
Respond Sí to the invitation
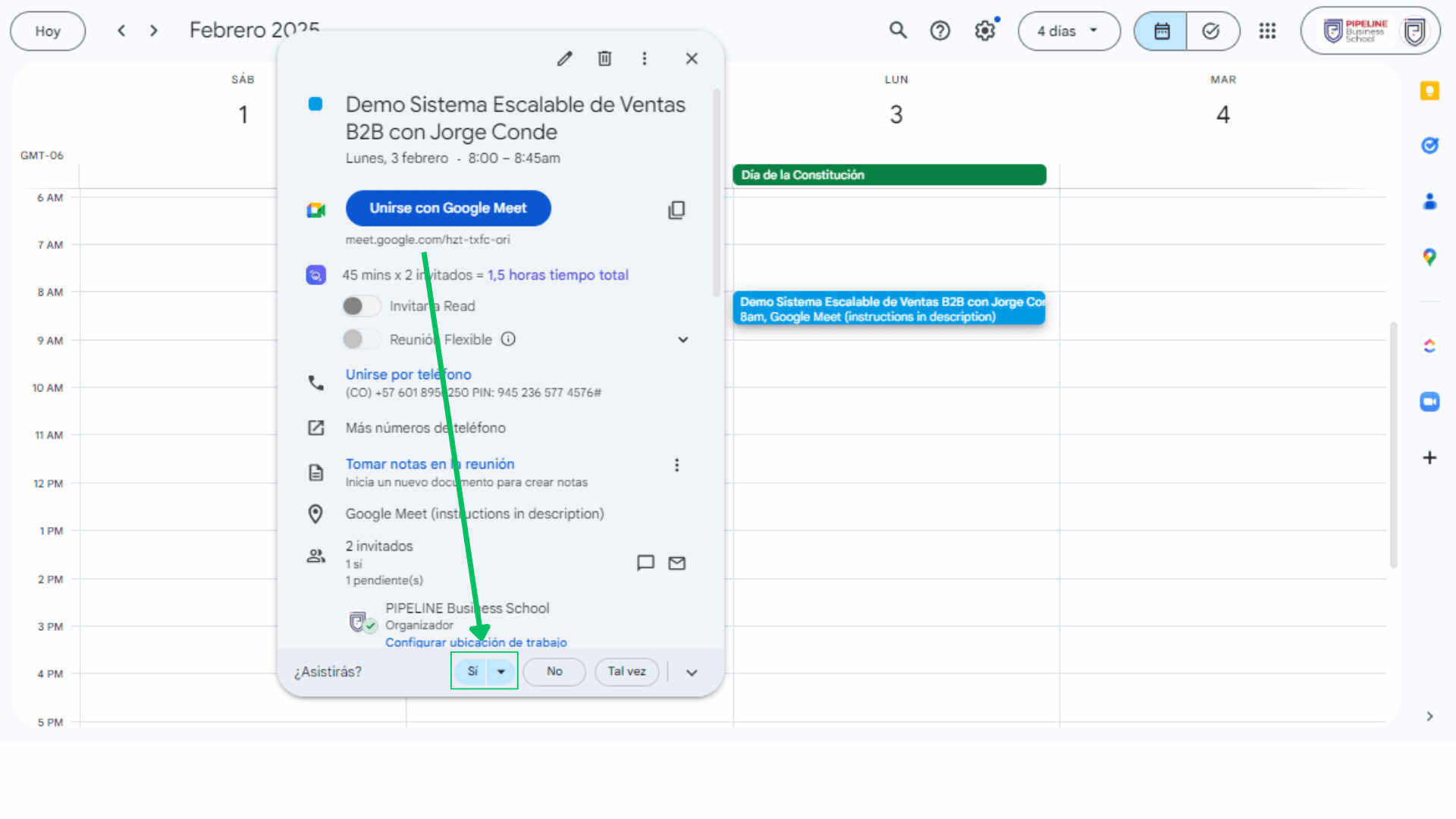tap(472, 671)
